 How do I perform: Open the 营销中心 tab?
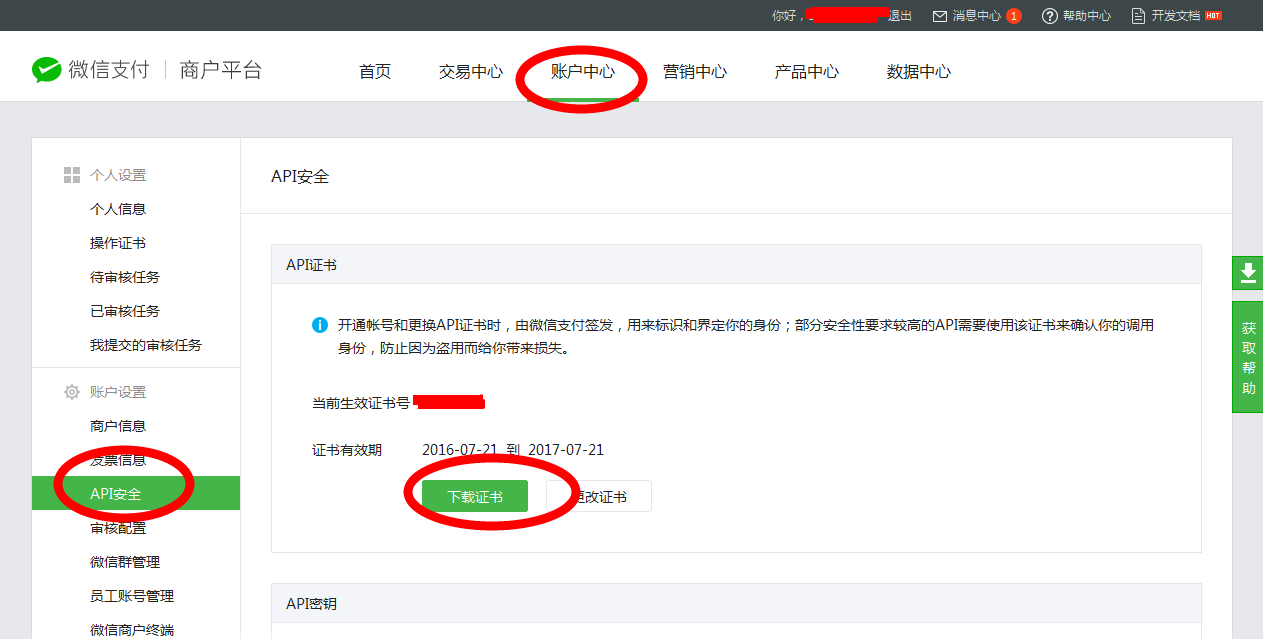pyautogui.click(x=695, y=71)
